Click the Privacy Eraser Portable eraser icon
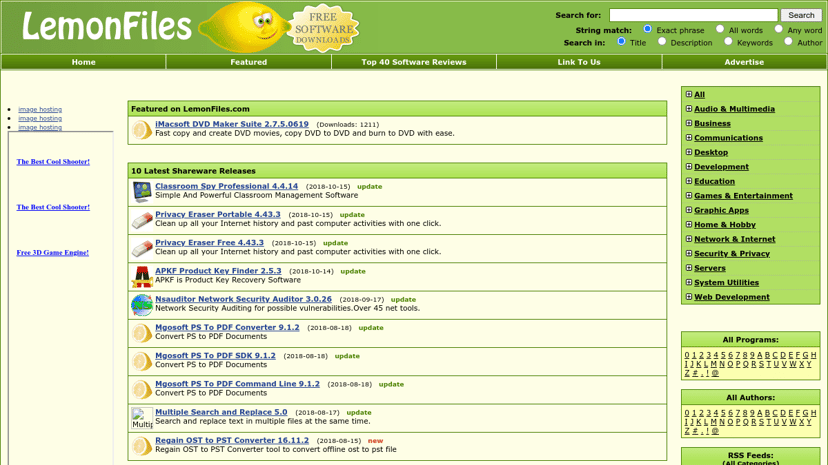Image resolution: width=828 pixels, height=465 pixels. (142, 221)
